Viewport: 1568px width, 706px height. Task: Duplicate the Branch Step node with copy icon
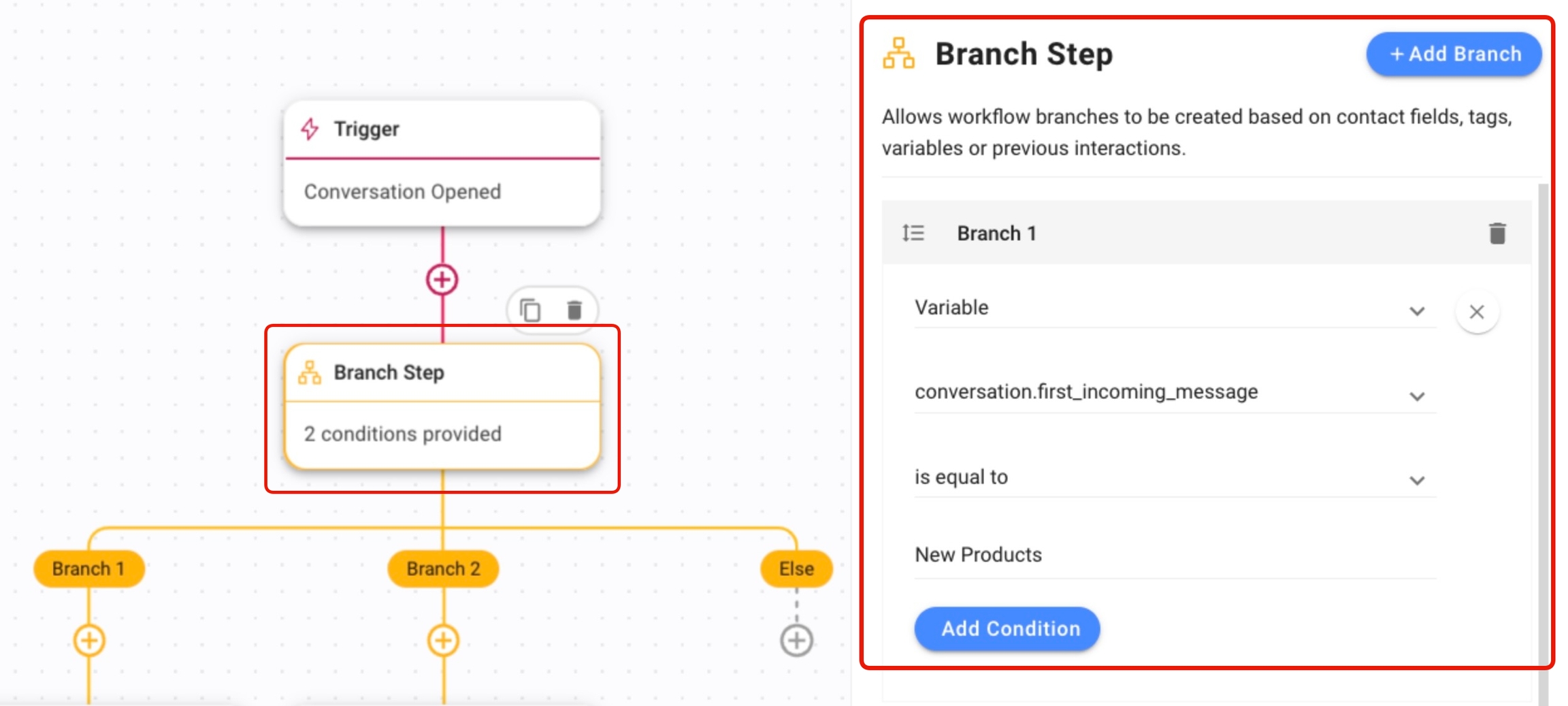(x=530, y=310)
